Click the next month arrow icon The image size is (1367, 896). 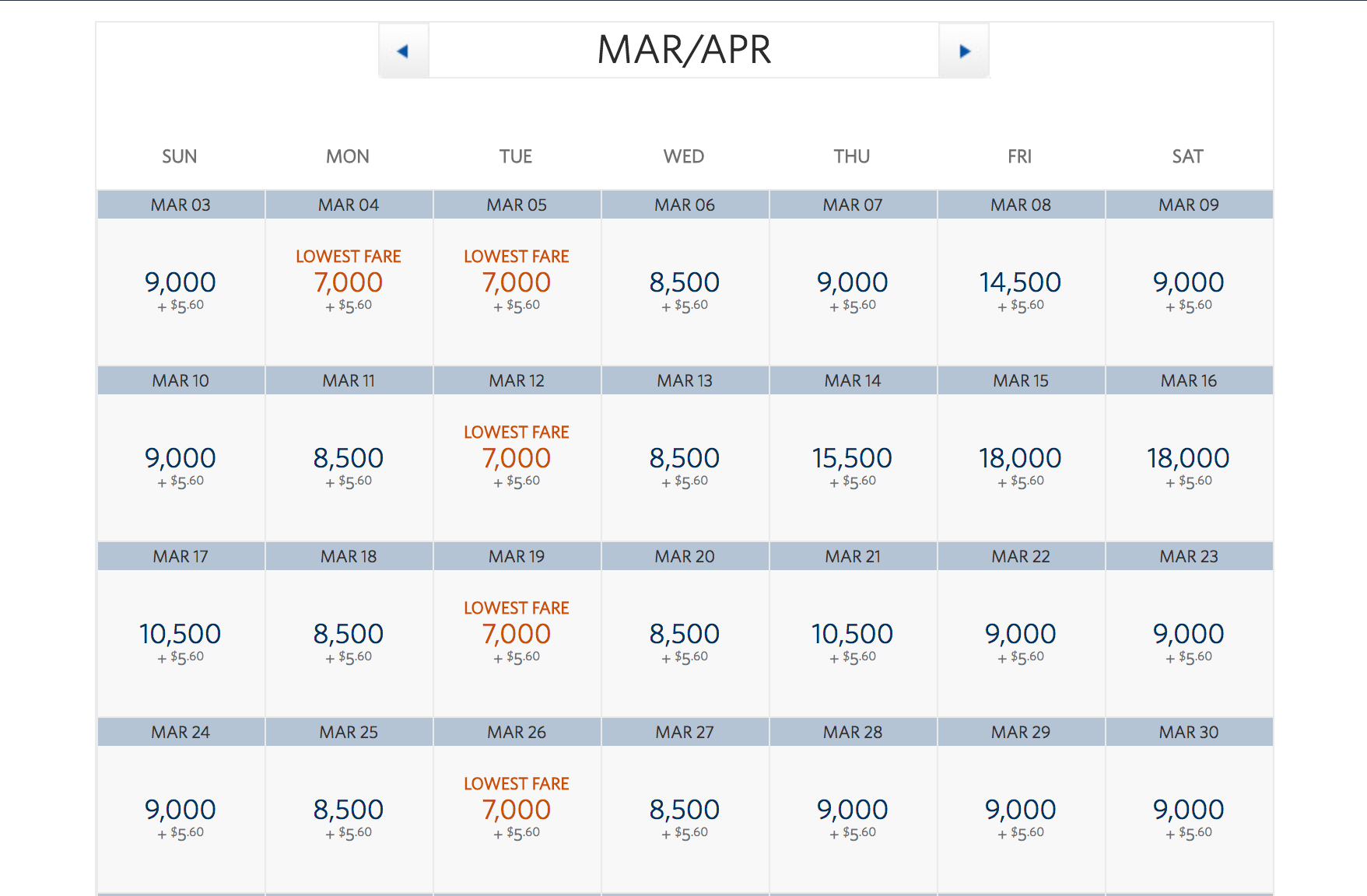965,51
